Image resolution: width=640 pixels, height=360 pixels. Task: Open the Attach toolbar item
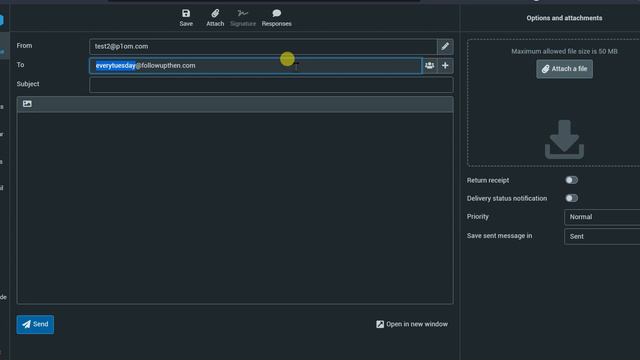(215, 18)
